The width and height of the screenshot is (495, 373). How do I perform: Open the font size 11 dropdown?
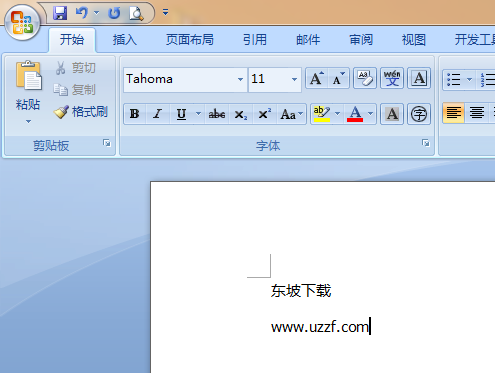pos(294,79)
